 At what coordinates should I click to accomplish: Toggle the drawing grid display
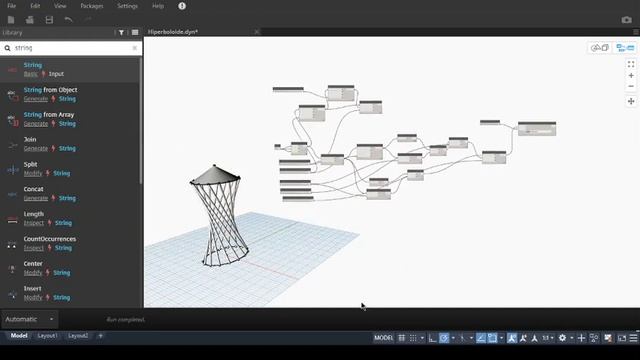tap(402, 338)
